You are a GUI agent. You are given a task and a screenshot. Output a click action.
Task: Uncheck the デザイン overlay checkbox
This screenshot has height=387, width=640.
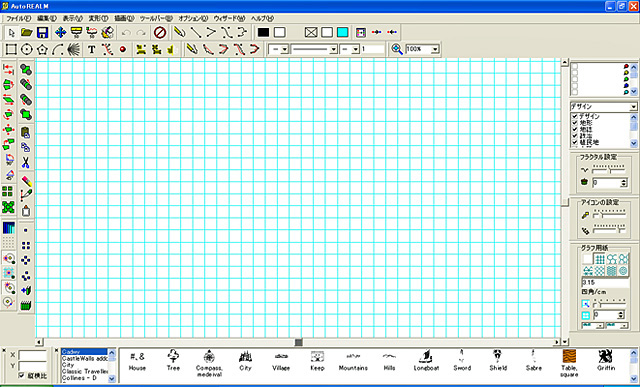coord(575,116)
